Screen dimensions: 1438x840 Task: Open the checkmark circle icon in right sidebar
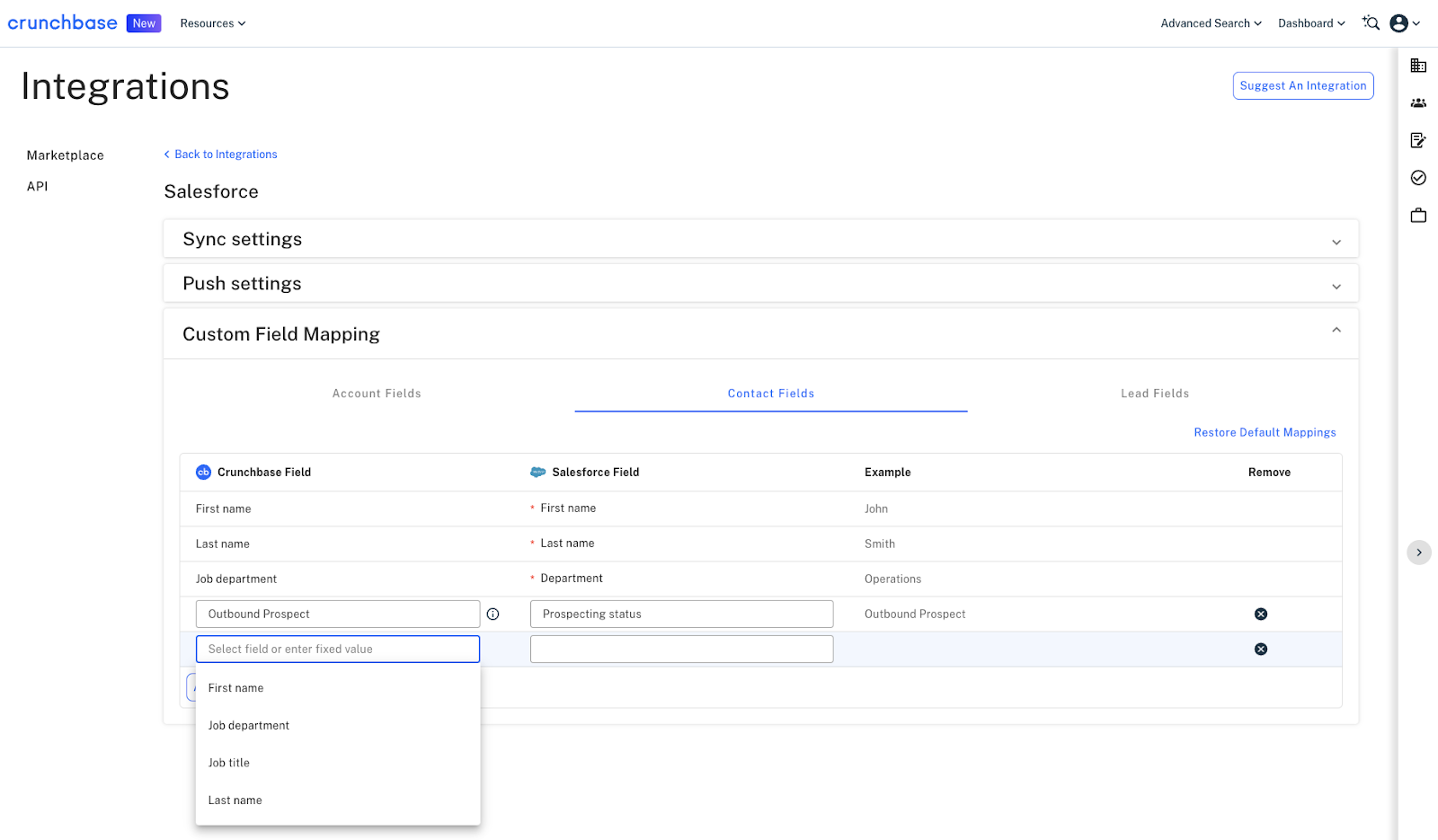[x=1418, y=178]
